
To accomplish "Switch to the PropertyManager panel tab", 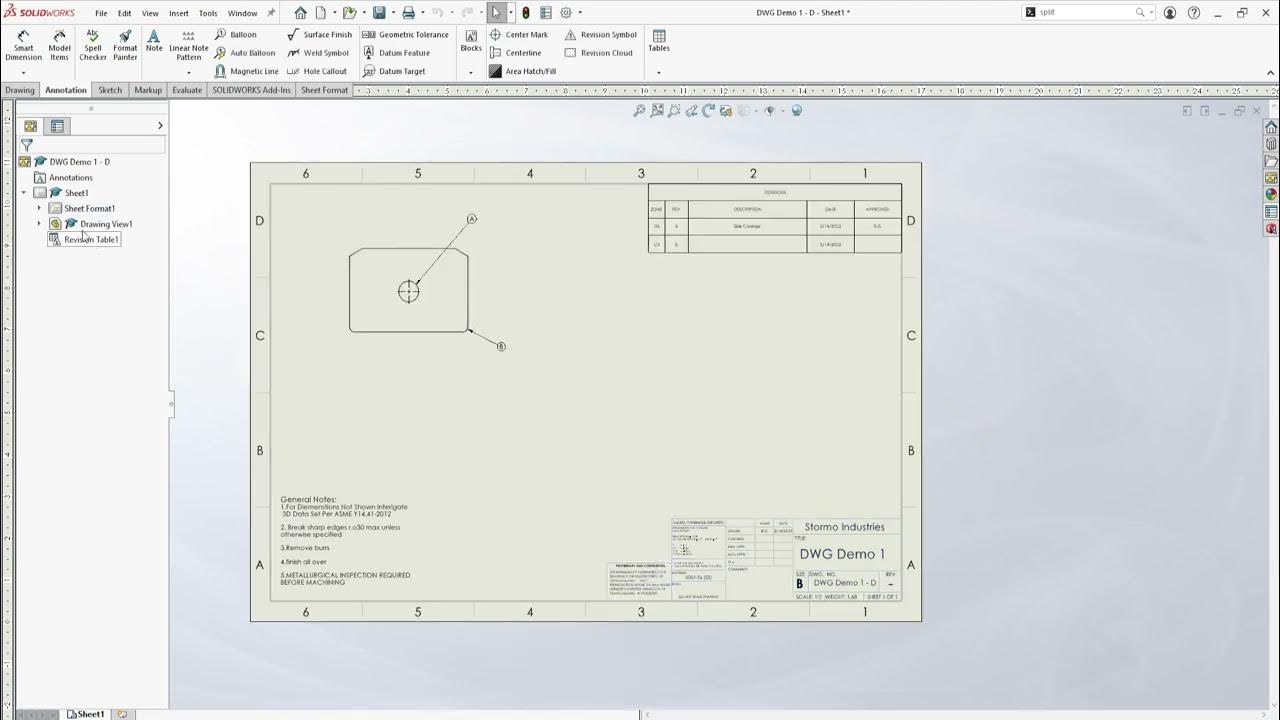I will [57, 126].
